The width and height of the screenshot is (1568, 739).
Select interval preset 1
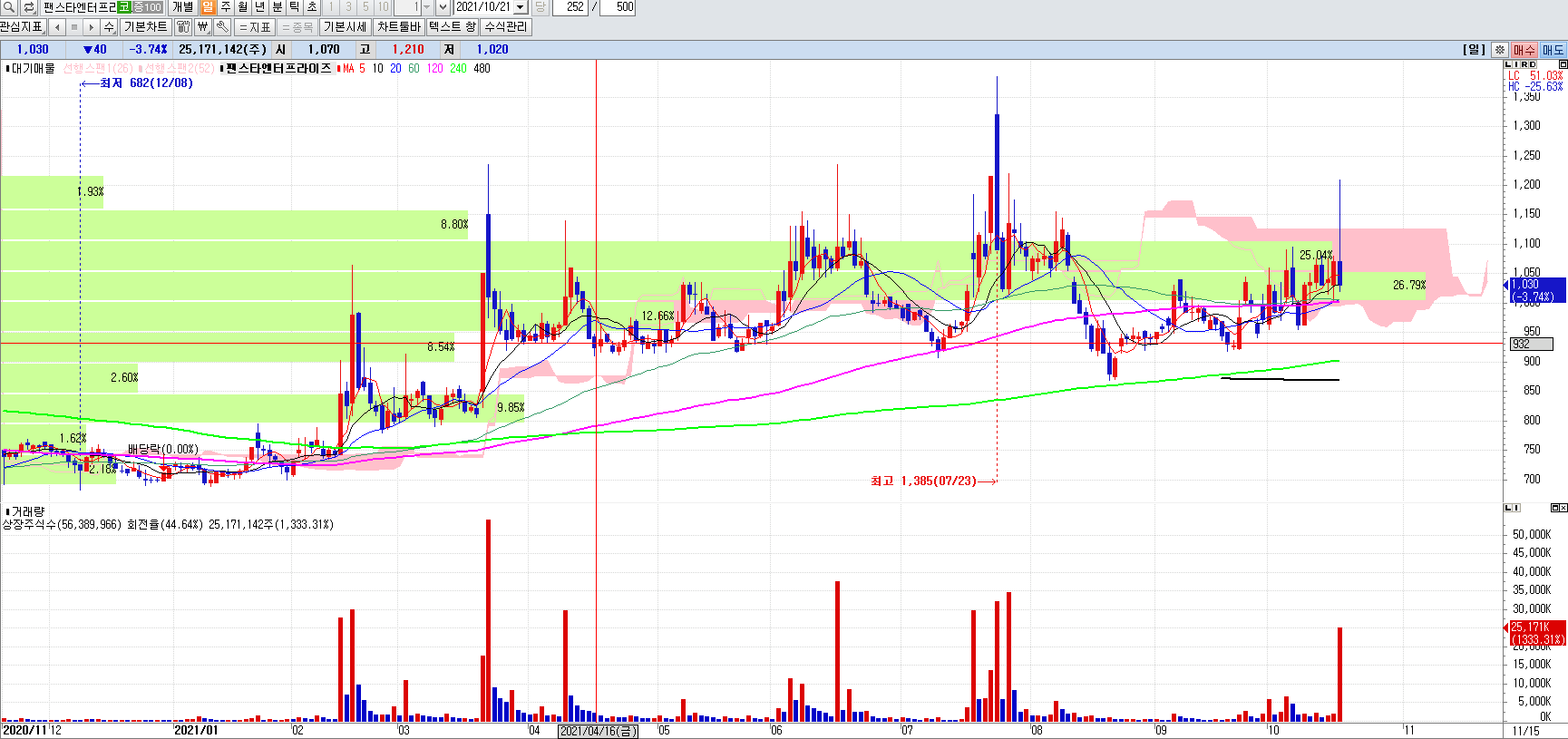click(332, 7)
